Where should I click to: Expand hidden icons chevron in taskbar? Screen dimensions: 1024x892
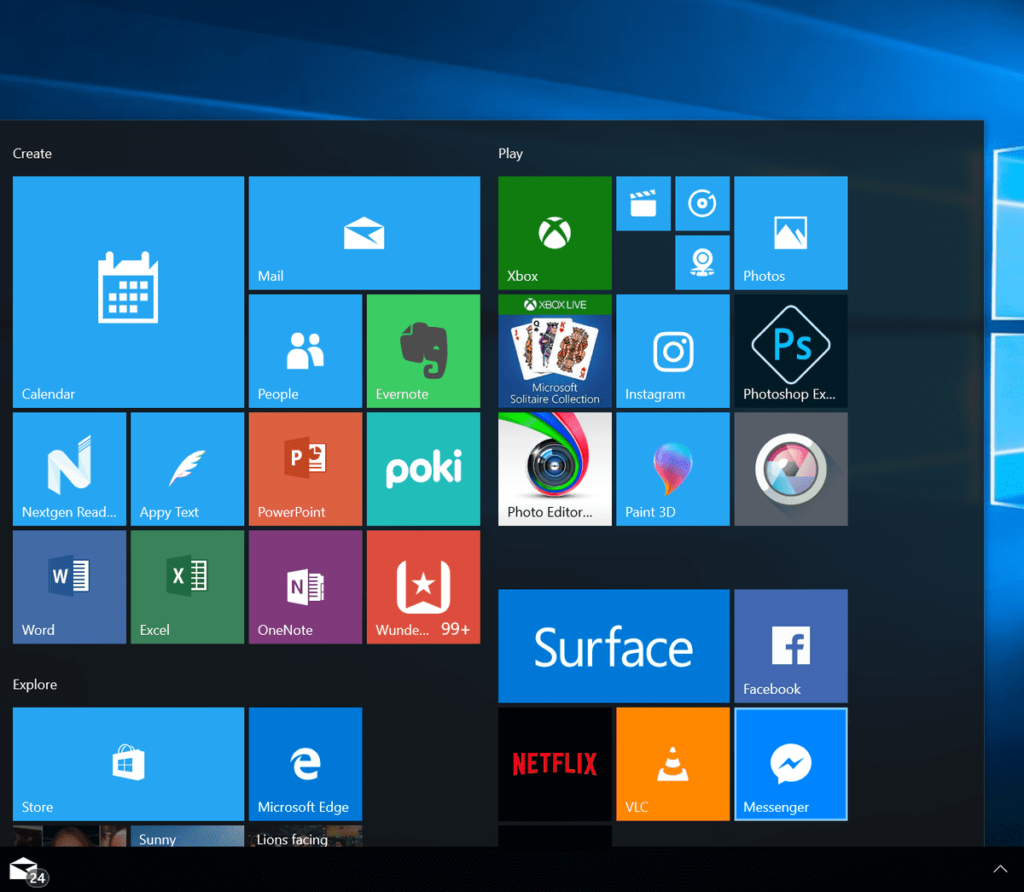click(x=1000, y=868)
